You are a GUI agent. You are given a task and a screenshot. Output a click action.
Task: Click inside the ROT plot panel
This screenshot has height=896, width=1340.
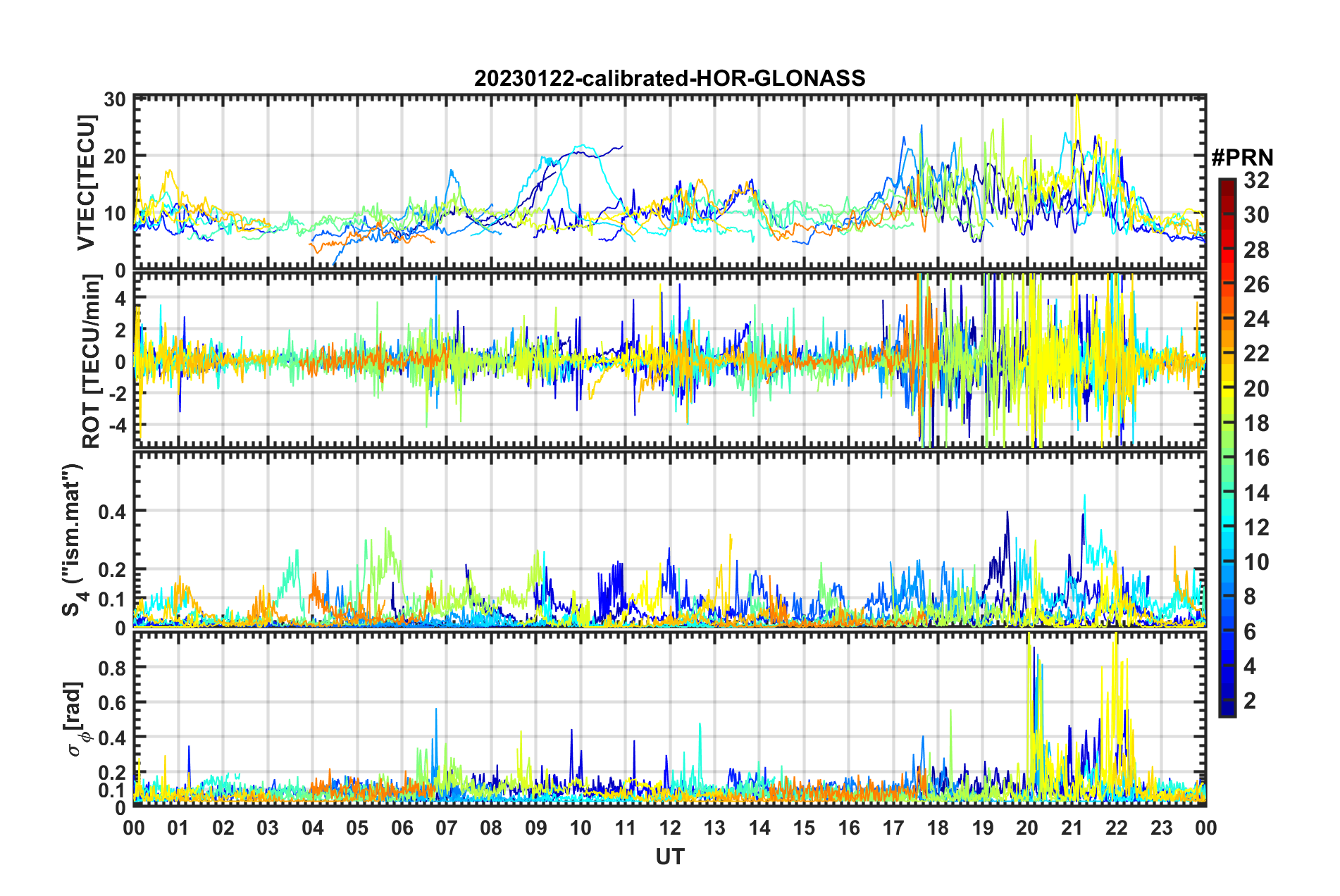tap(669, 361)
